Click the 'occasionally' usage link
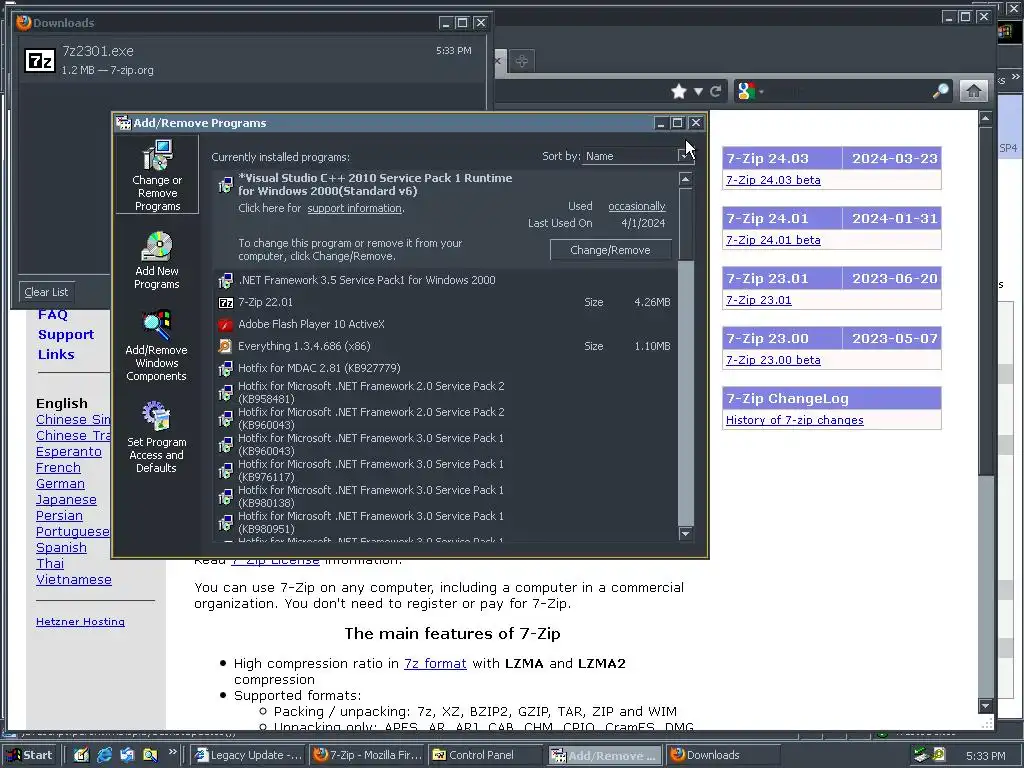 pyautogui.click(x=637, y=206)
